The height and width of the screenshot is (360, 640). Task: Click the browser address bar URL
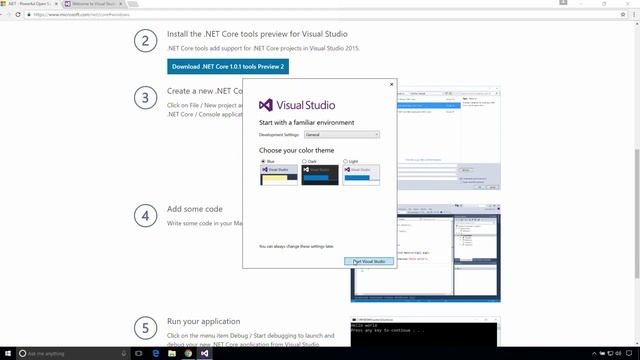pyautogui.click(x=82, y=14)
